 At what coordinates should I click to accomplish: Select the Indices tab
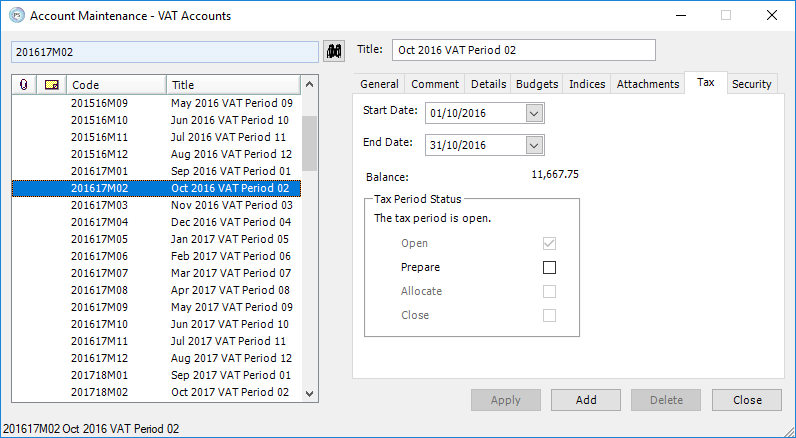tap(587, 84)
